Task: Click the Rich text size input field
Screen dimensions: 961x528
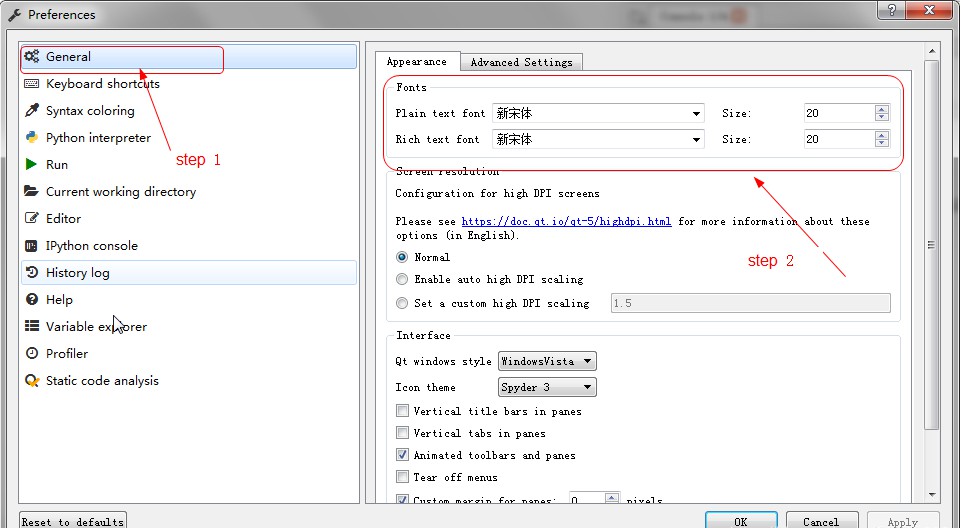Action: pos(840,140)
